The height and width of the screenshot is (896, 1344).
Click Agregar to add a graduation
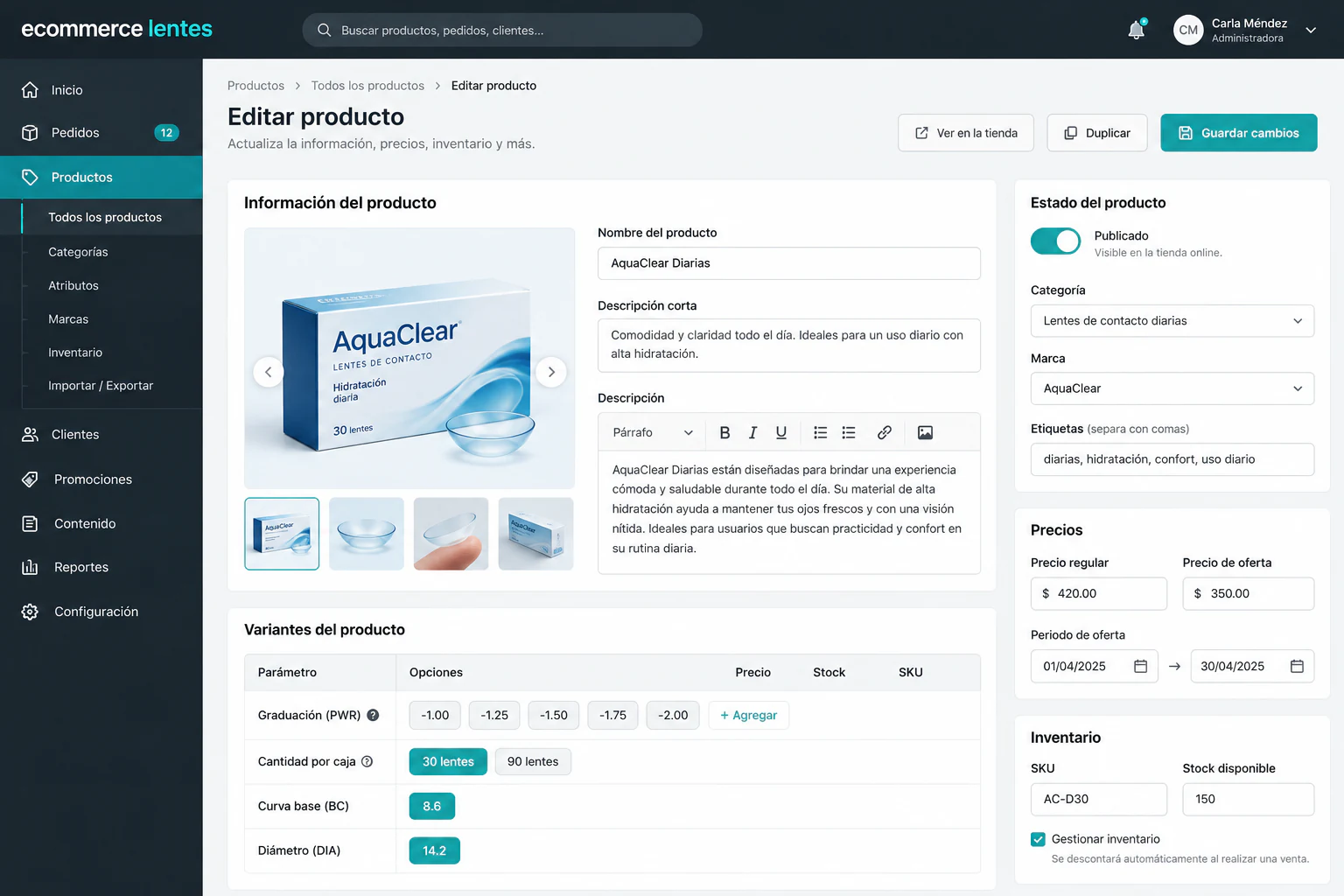(749, 715)
